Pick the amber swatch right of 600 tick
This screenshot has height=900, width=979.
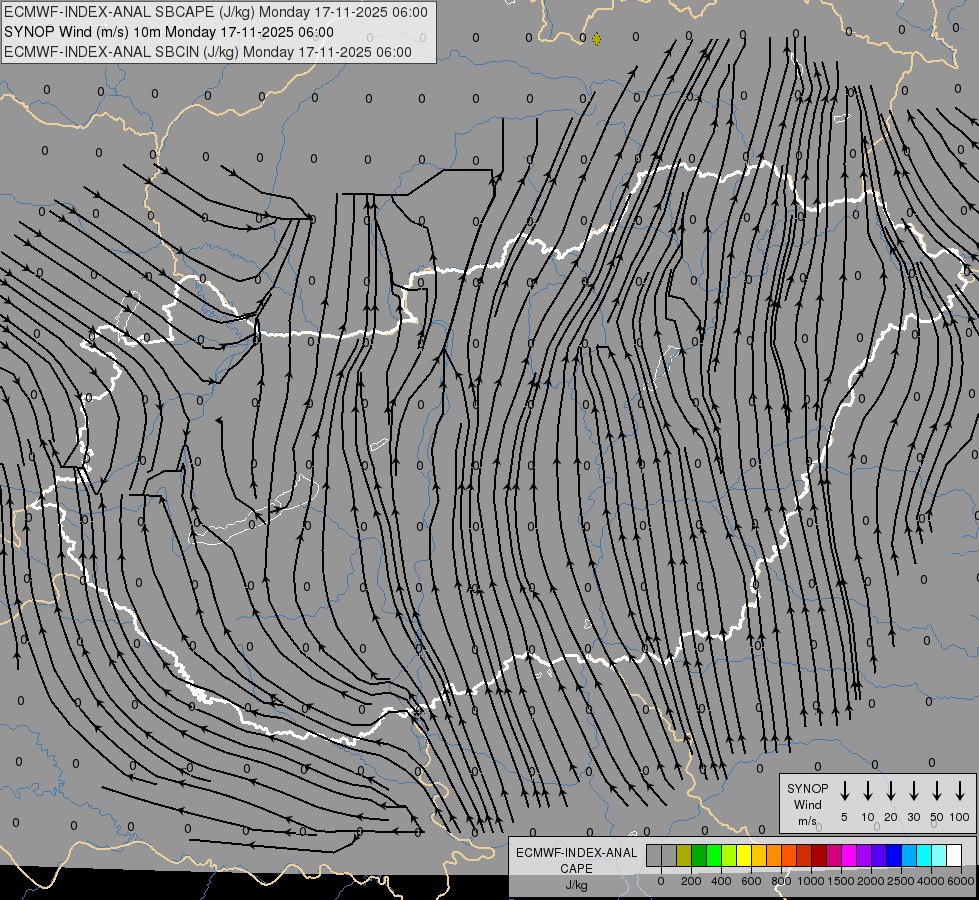pyautogui.click(x=759, y=855)
